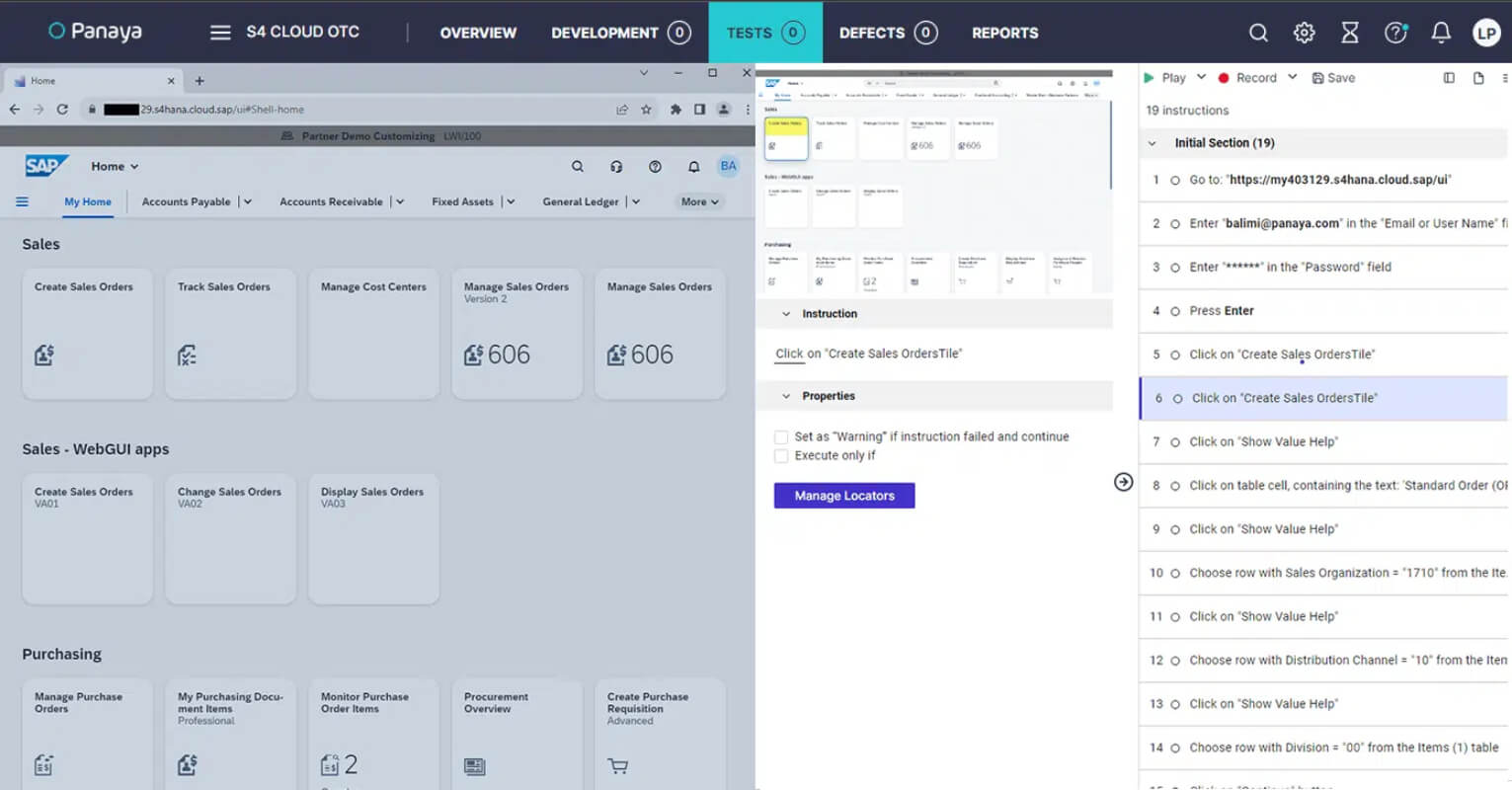Open the browser extensions puzzle icon
1512x790 pixels.
(x=676, y=110)
